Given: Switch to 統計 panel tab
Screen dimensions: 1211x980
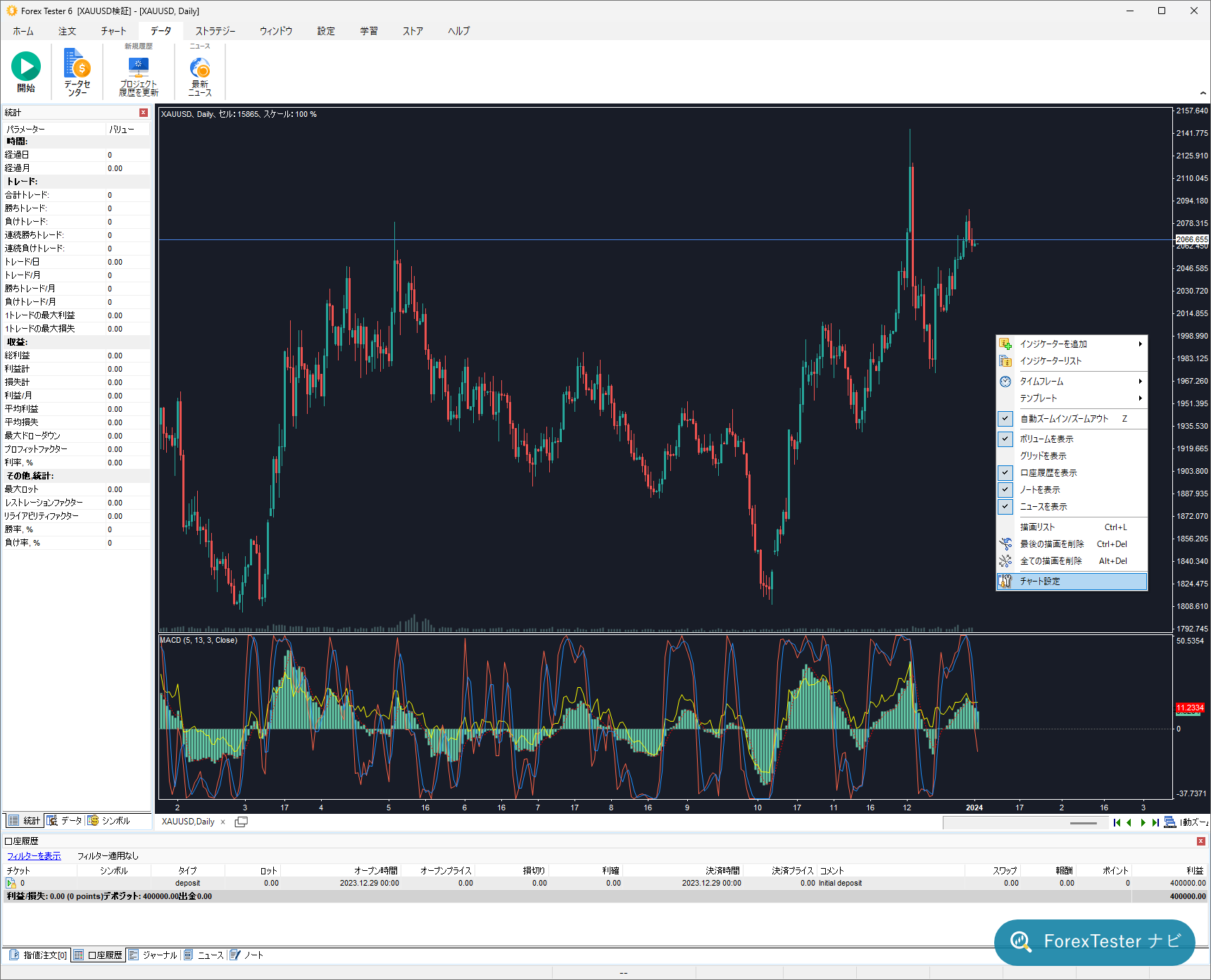Looking at the screenshot, I should pos(25,821).
